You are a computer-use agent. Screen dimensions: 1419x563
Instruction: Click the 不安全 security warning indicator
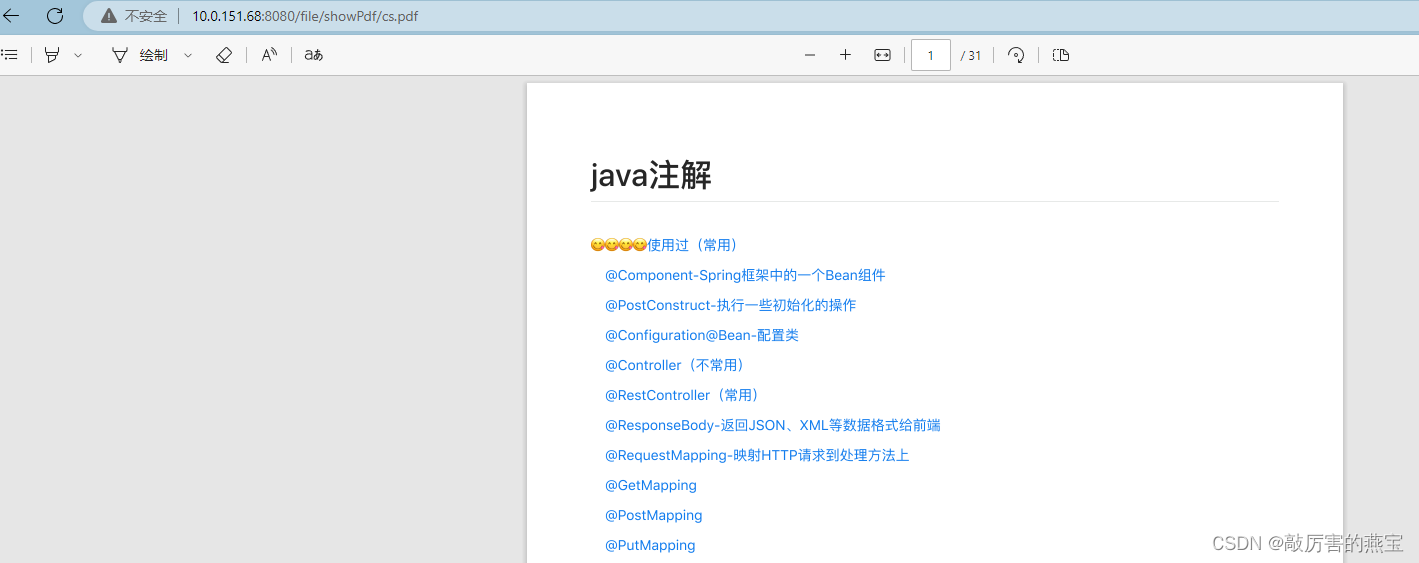click(135, 16)
